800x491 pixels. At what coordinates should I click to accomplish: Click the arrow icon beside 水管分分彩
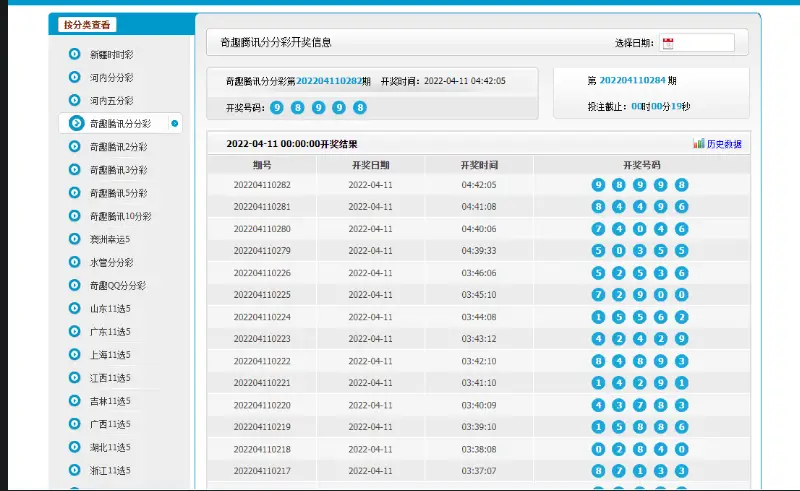74,262
